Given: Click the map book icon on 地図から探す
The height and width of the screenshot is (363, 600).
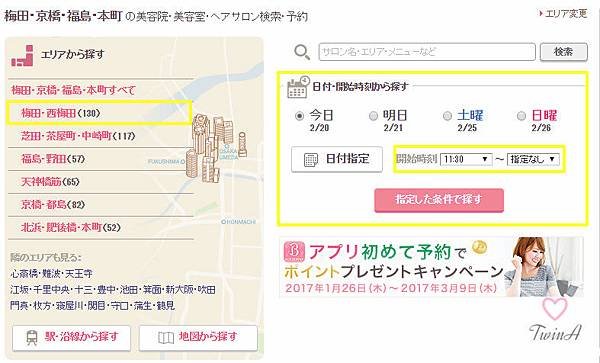Looking at the screenshot, I should (x=166, y=338).
